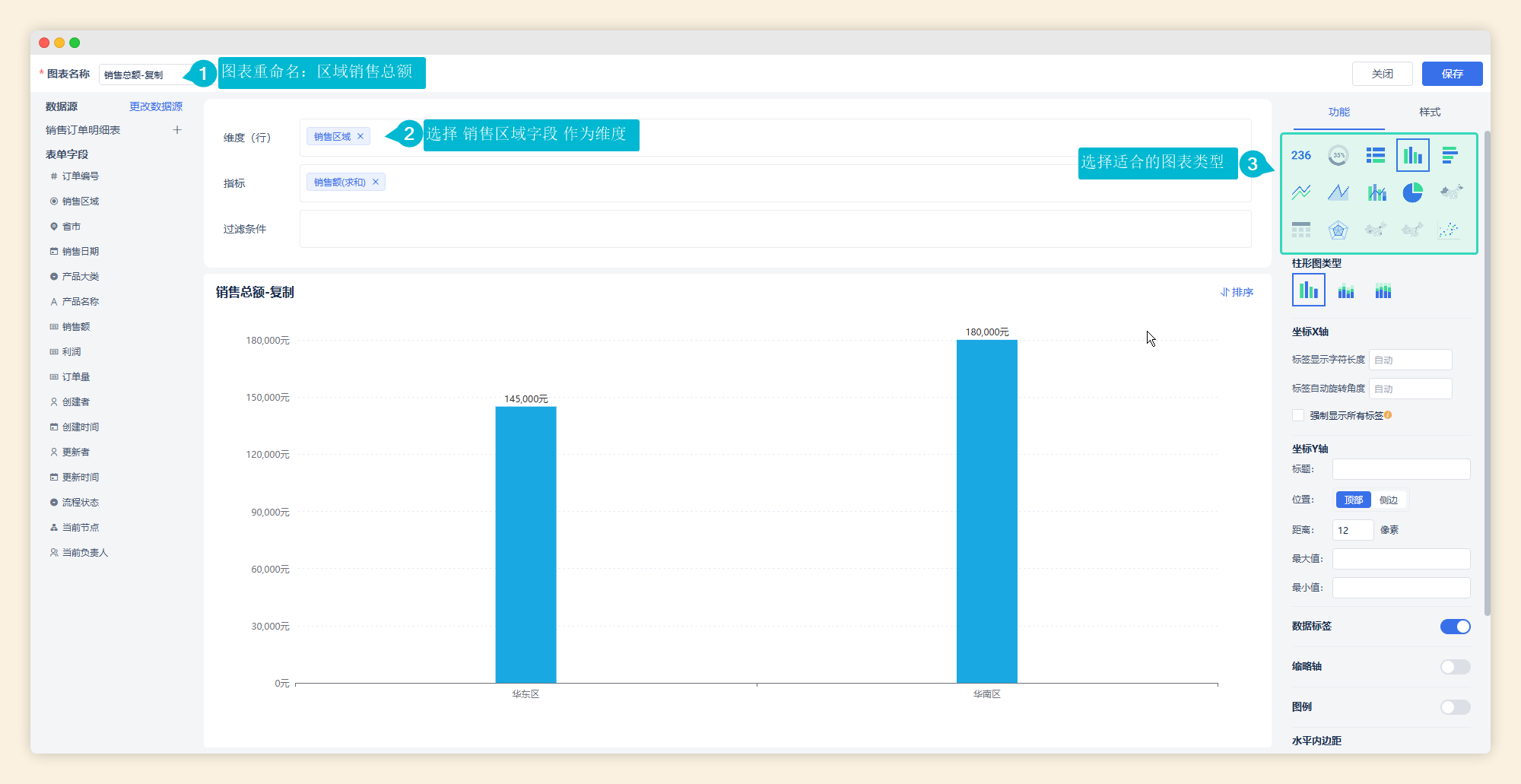Click the Y-axis 标题 input field
The width and height of the screenshot is (1521, 784).
click(x=1401, y=469)
